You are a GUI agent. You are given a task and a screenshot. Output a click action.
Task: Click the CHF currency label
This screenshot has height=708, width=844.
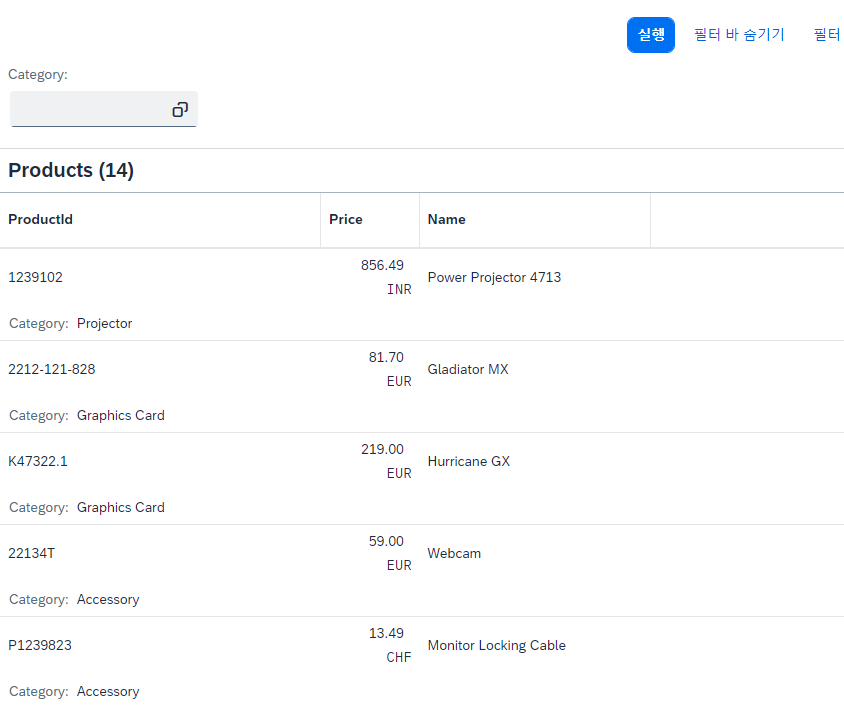pos(399,657)
